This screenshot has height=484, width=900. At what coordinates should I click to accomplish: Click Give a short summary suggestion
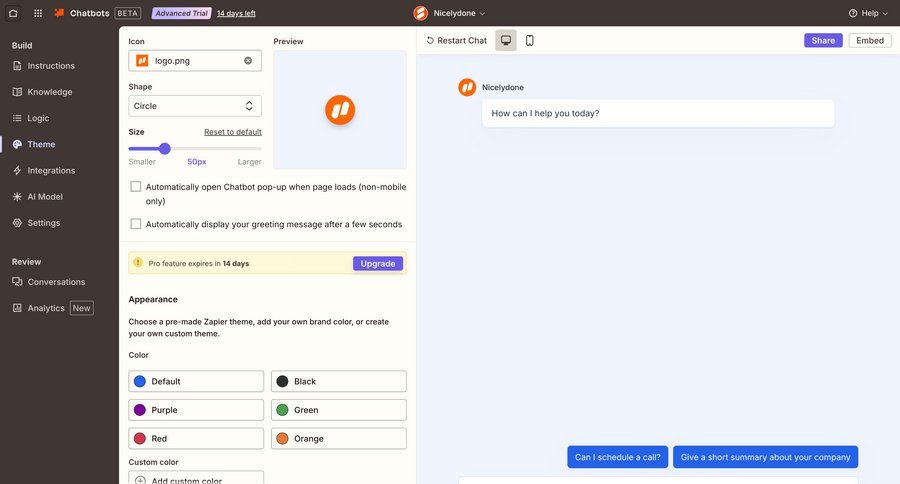pos(765,457)
